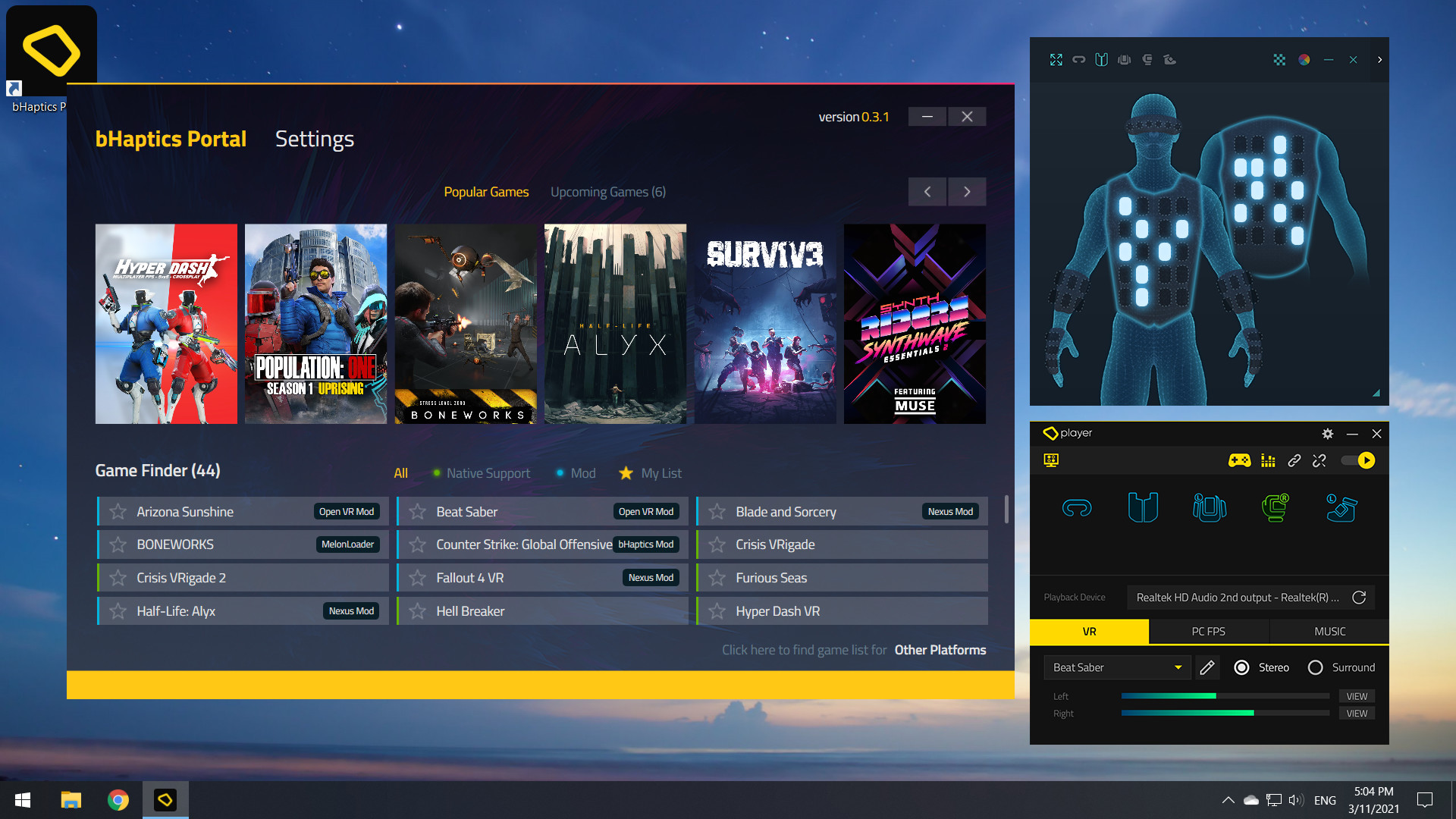This screenshot has width=1456, height=819.
Task: Click the Other Platforms link
Action: 940,650
